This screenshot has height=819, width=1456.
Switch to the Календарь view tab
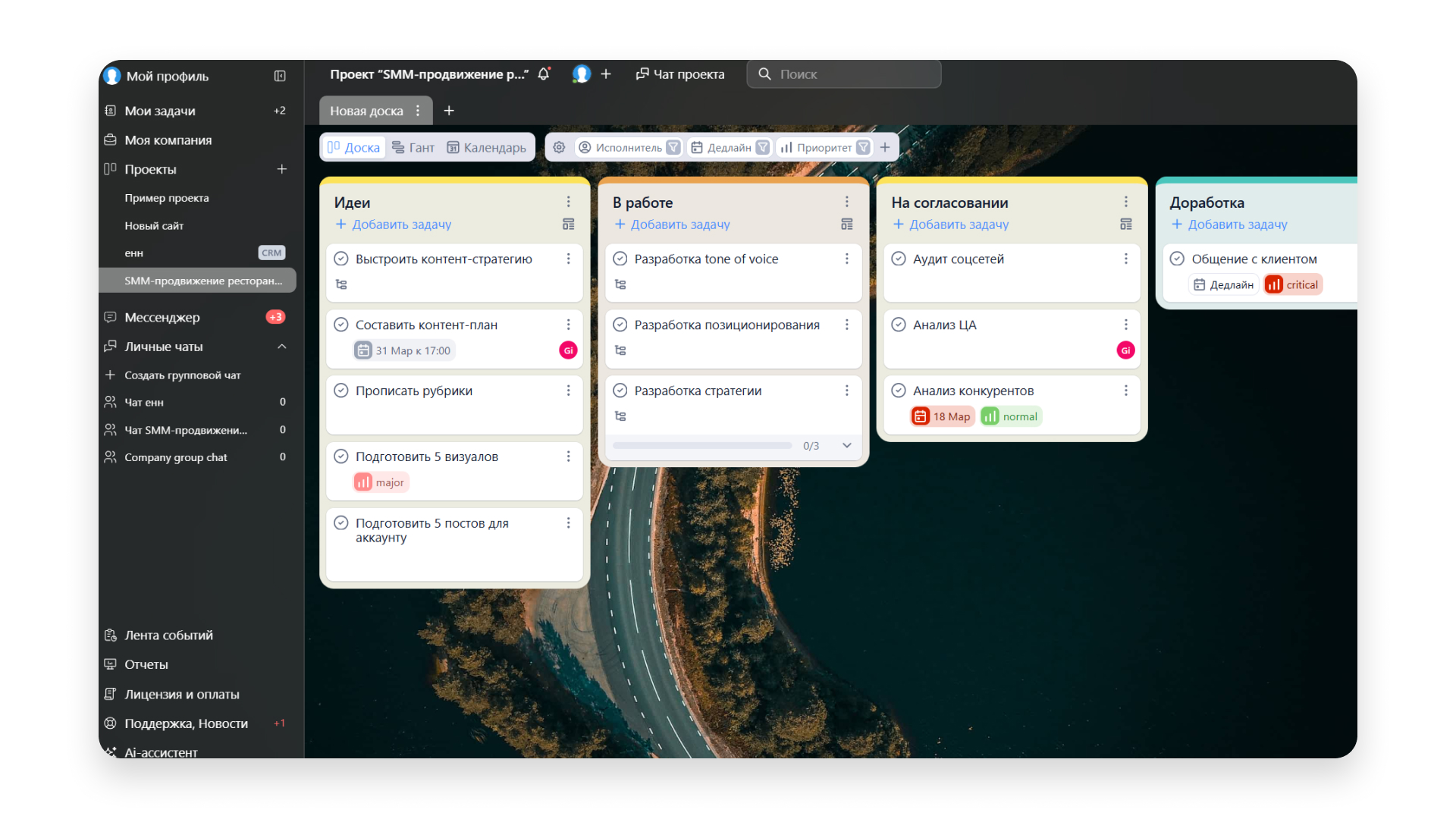[486, 147]
